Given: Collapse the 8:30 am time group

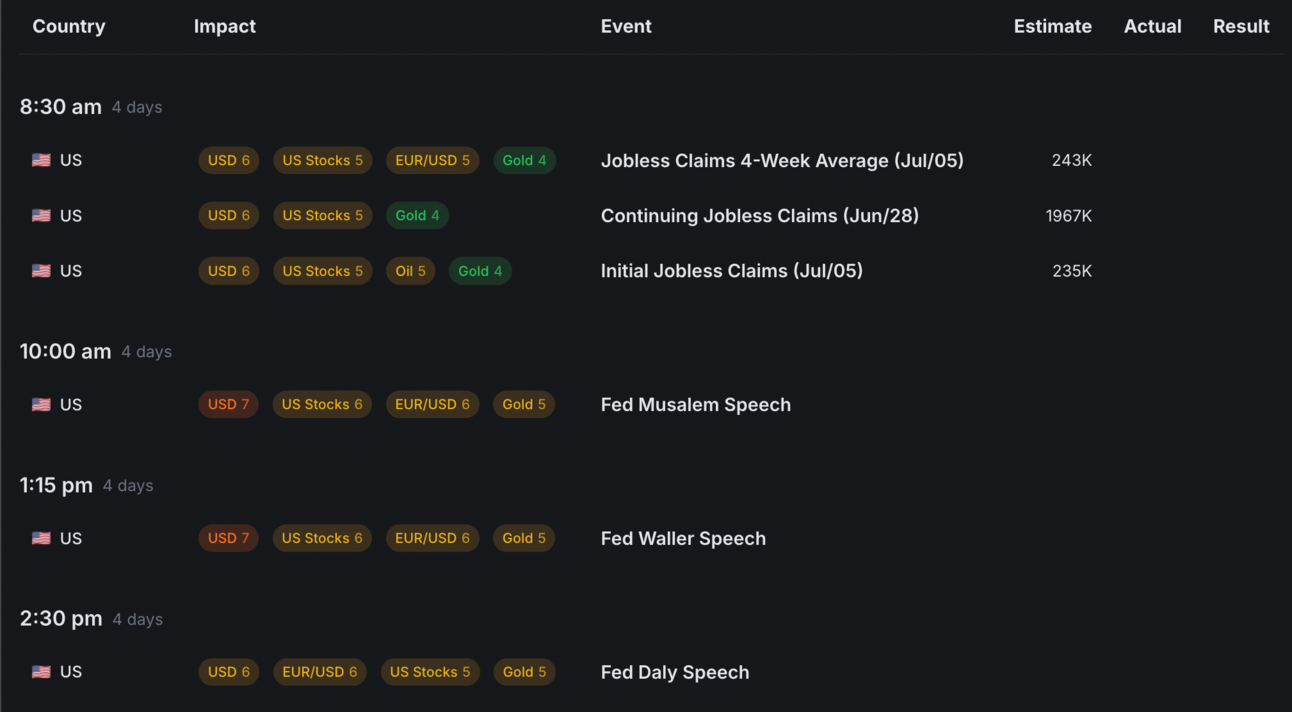Looking at the screenshot, I should (x=61, y=107).
